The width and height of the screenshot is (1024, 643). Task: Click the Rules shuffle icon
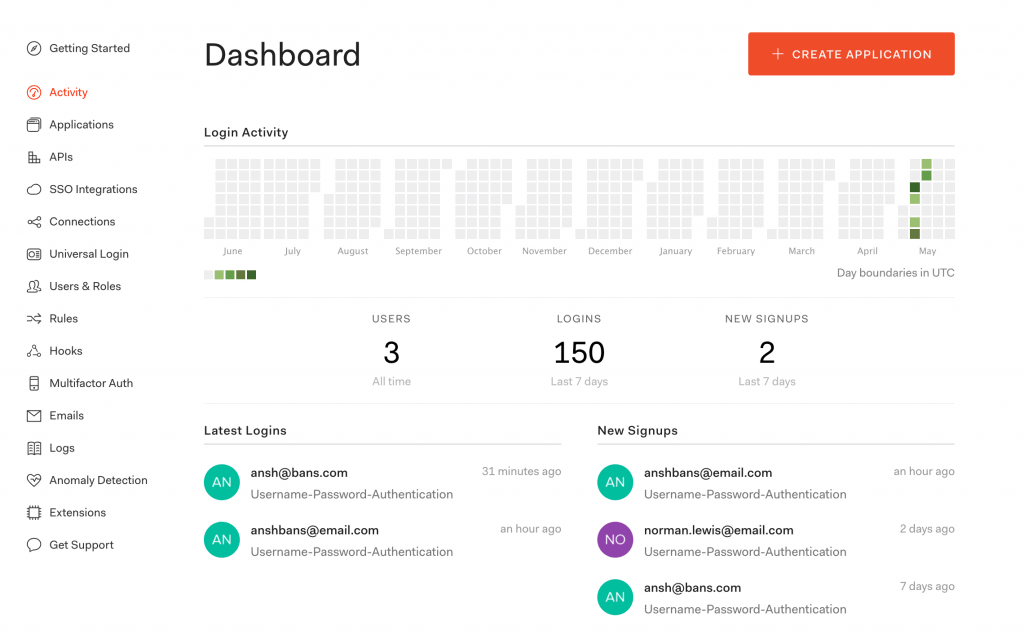(34, 319)
